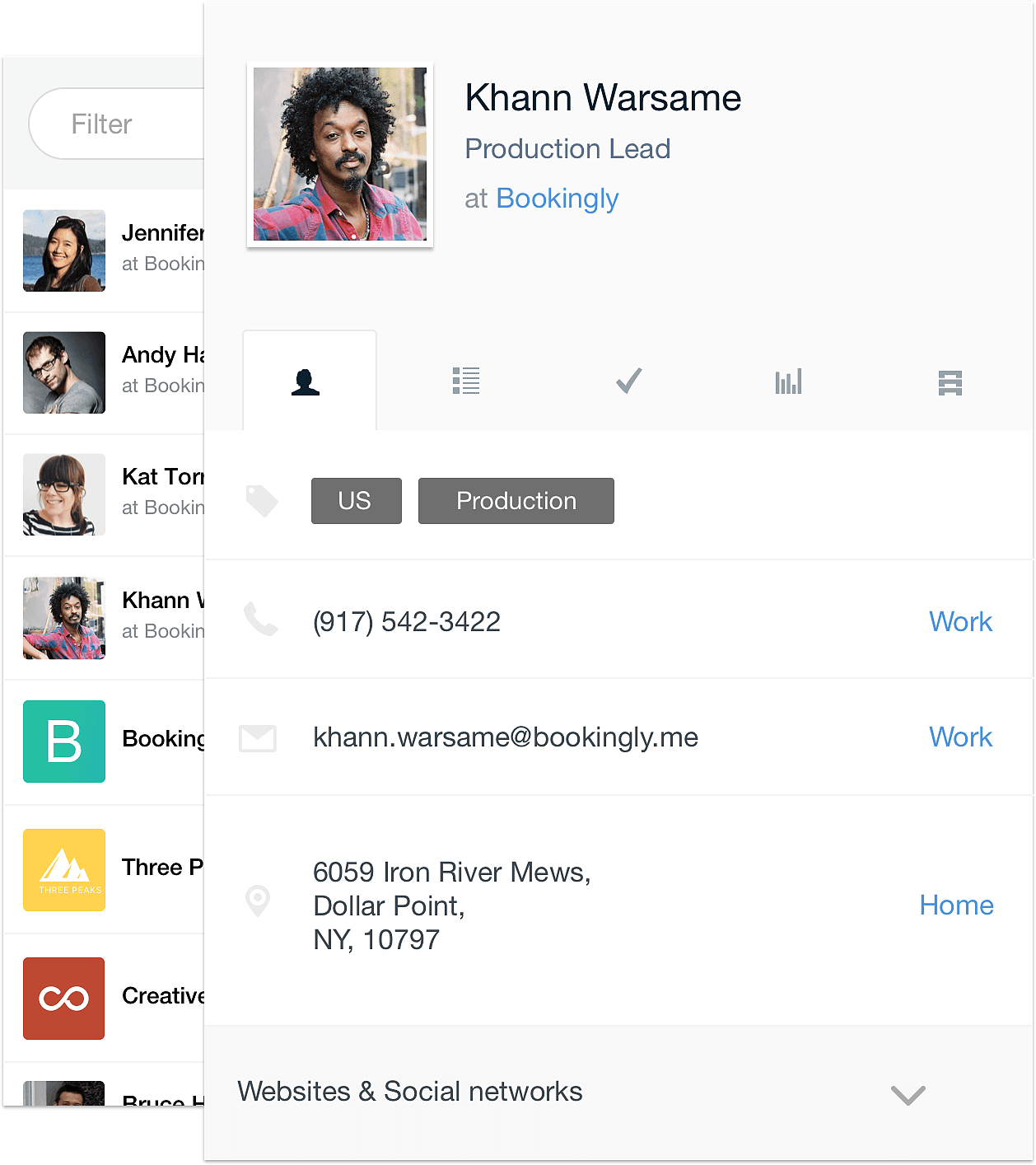This screenshot has width=1036, height=1165.
Task: Open the Three Peaks company entry
Action: pos(105,869)
